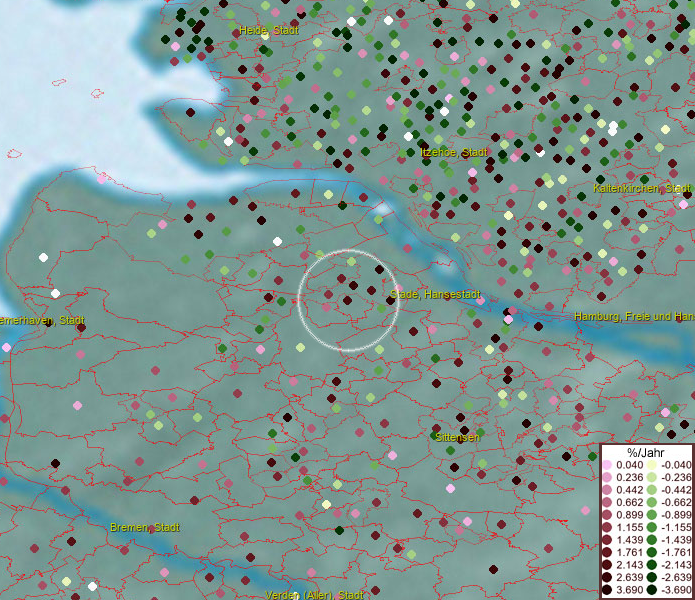Viewport: 695px width, 600px height.
Task: Select the Bremerhaven, Stadt label
Action: 42,320
